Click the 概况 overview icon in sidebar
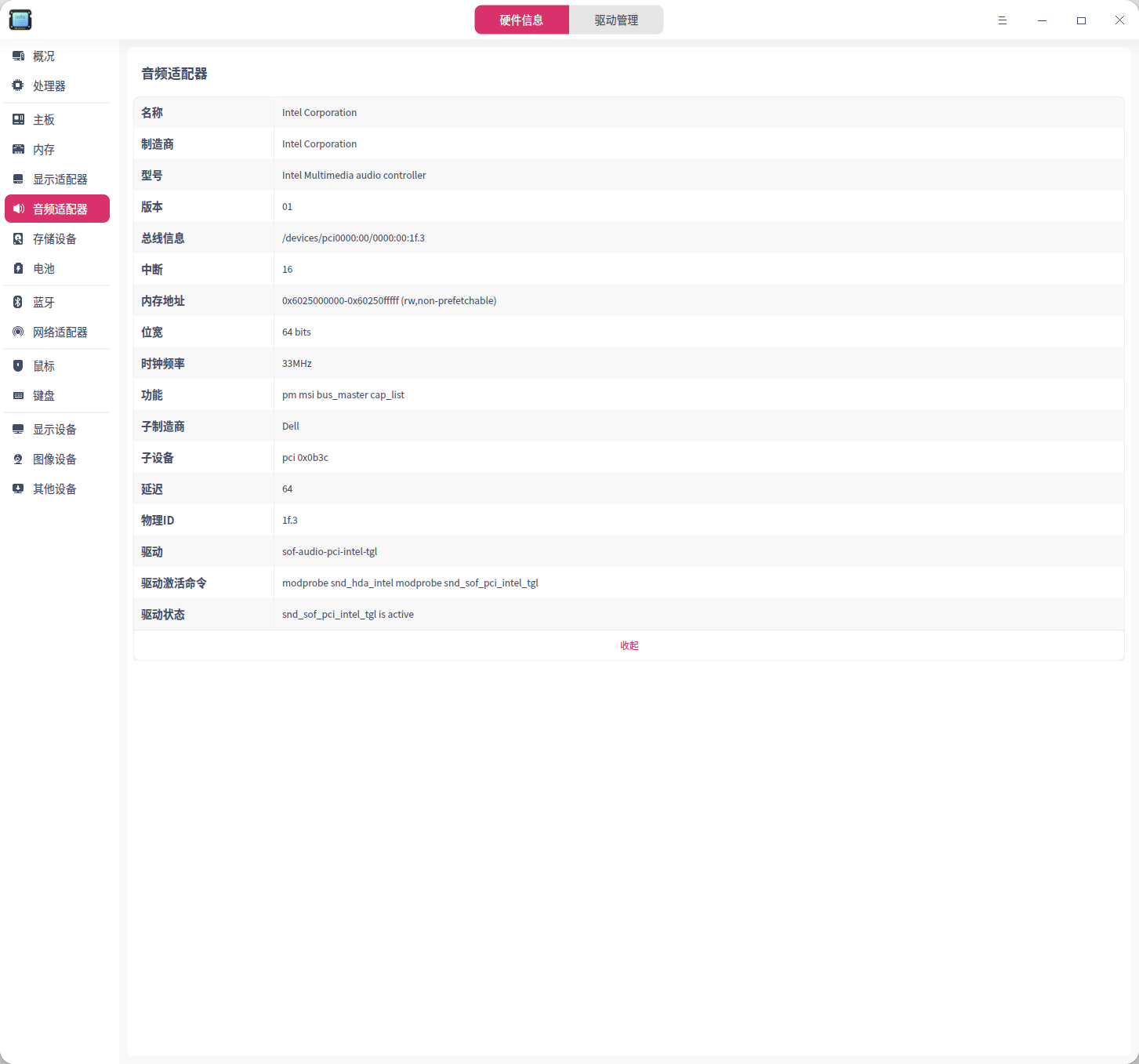 coord(18,56)
